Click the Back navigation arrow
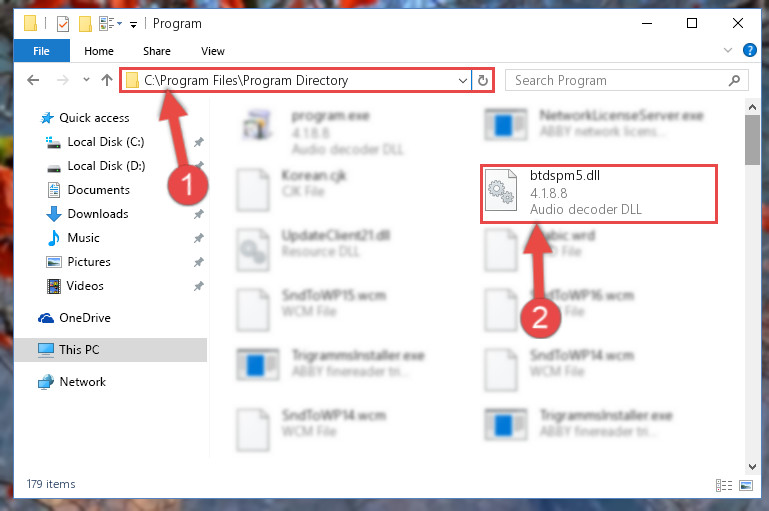This screenshot has height=511, width=769. 33,80
